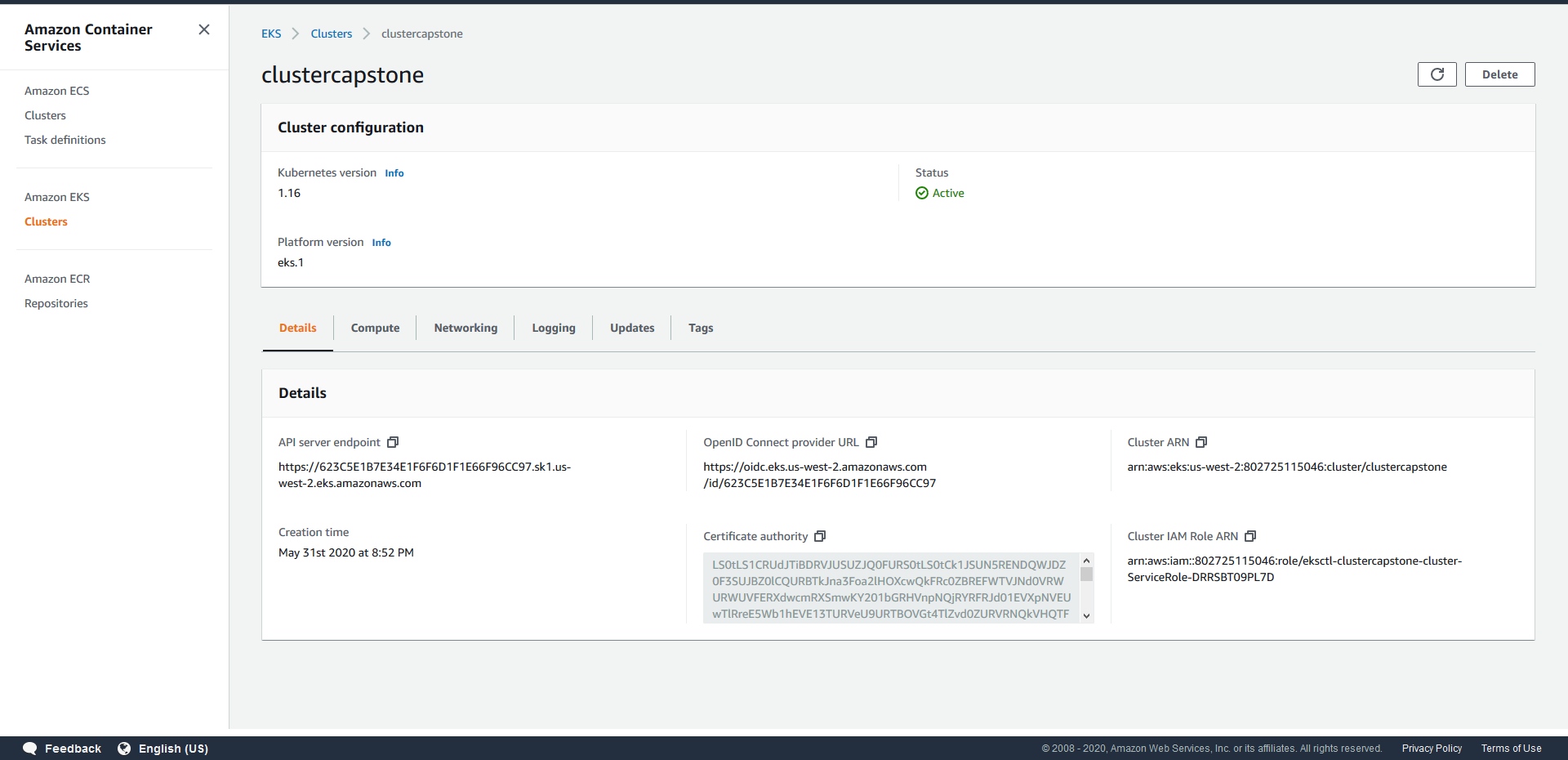Open Kubernetes version Info link

click(394, 173)
